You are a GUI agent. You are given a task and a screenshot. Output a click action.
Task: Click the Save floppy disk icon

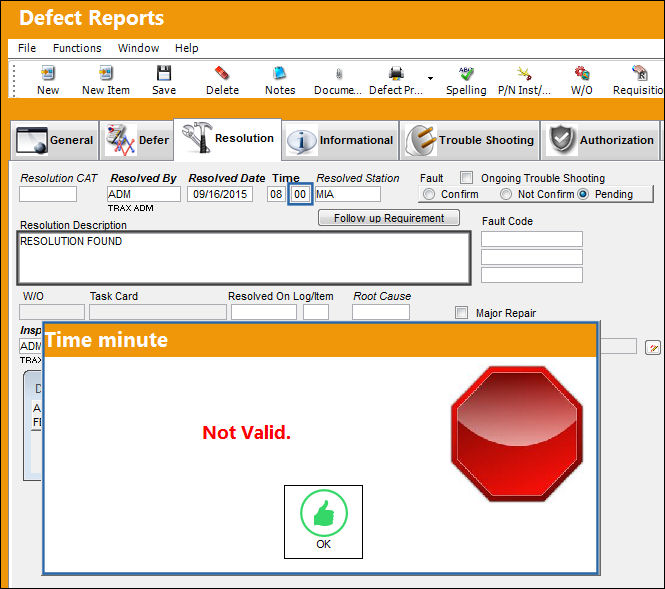164,73
